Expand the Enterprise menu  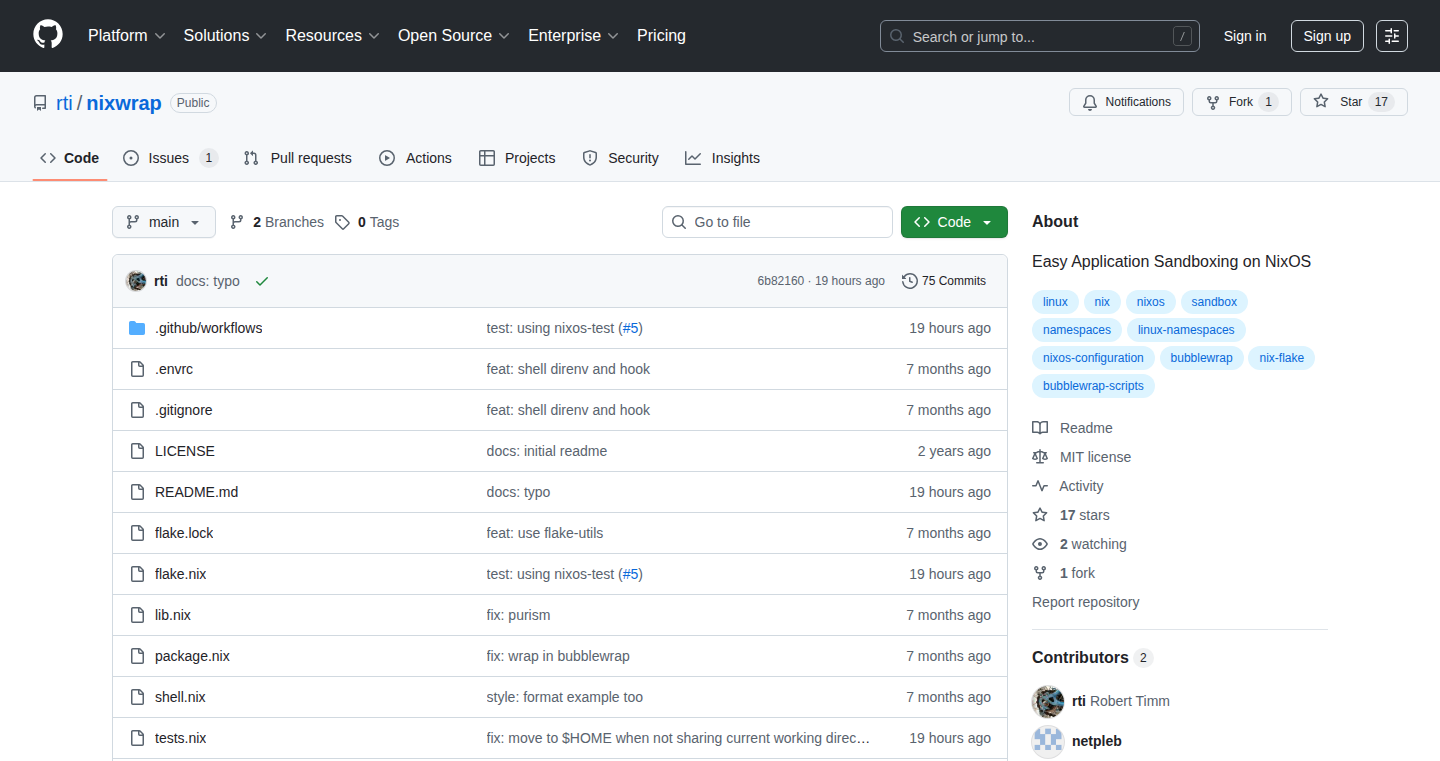pos(573,35)
